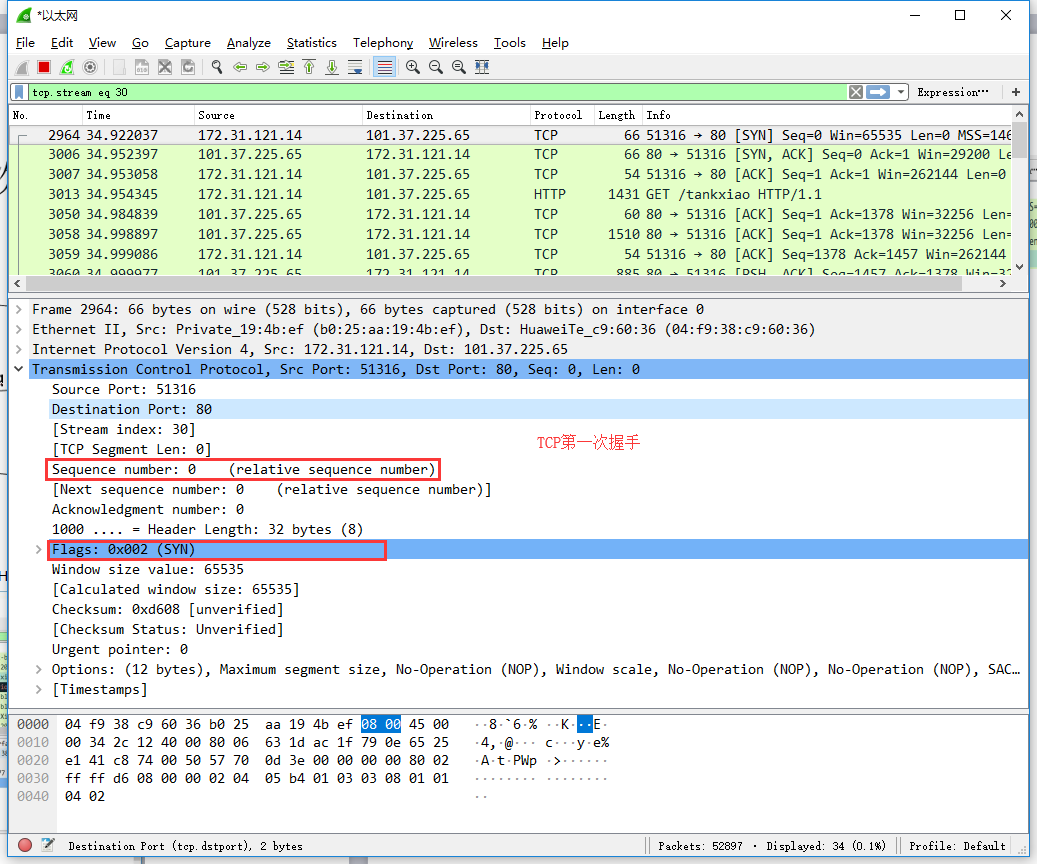Viewport: 1037px width, 864px height.
Task: Open the Analyze menu
Action: (x=248, y=43)
